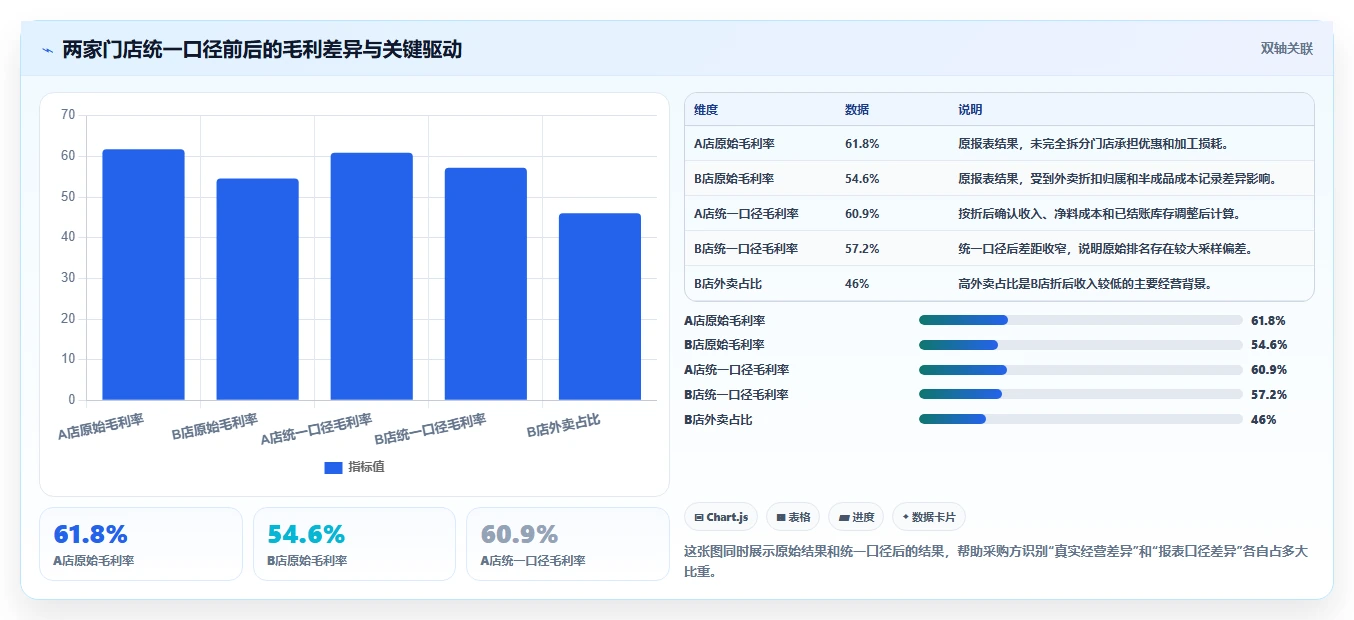
Task: Click the A店统一口径毛利率 chart bar
Action: (x=371, y=276)
